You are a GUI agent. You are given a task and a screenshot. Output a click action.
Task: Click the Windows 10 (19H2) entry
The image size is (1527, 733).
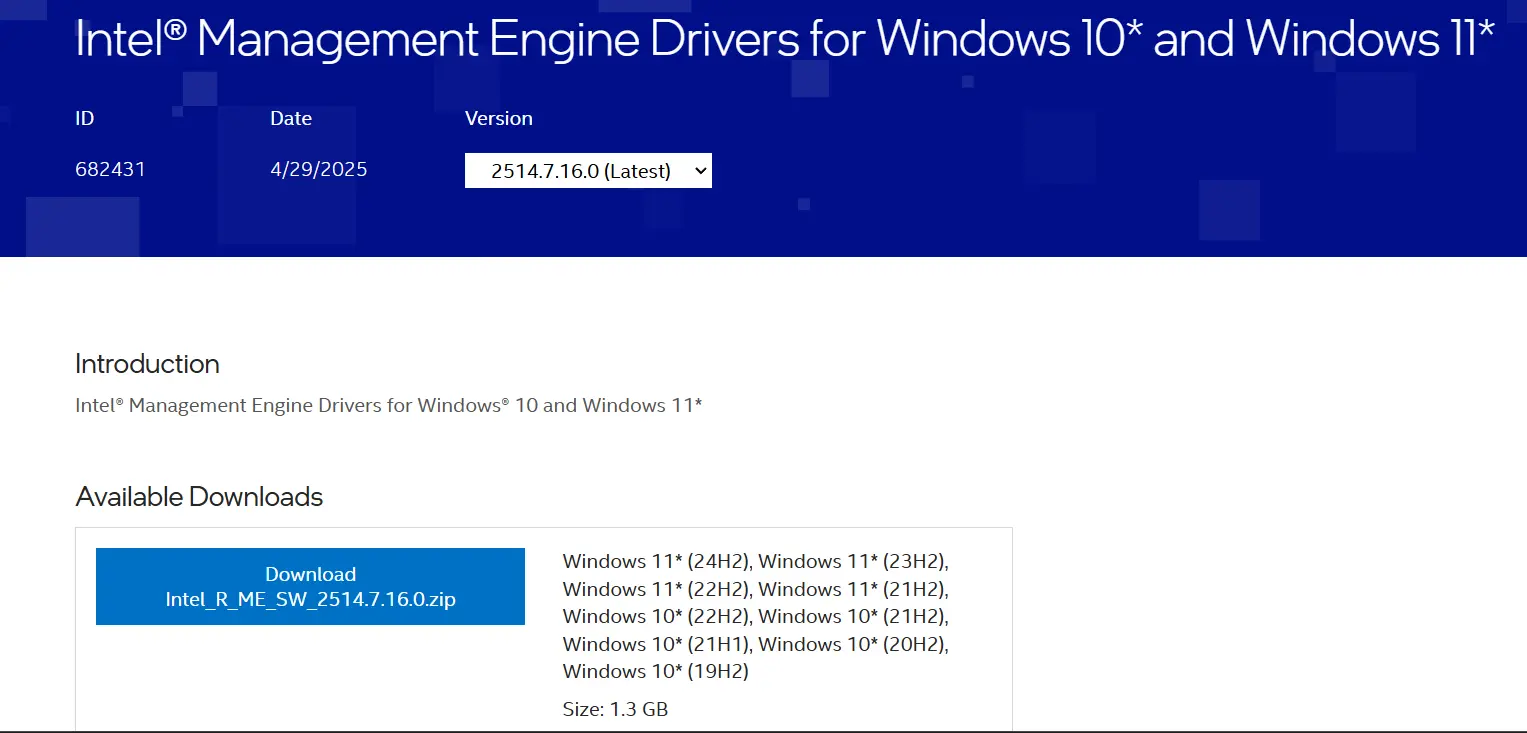pos(655,671)
